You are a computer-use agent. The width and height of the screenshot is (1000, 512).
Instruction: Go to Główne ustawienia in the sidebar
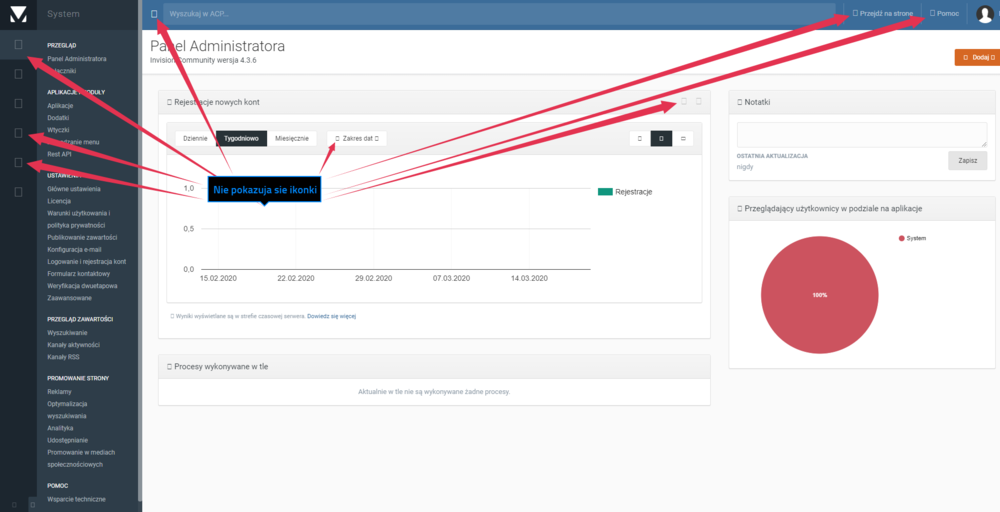(73, 187)
